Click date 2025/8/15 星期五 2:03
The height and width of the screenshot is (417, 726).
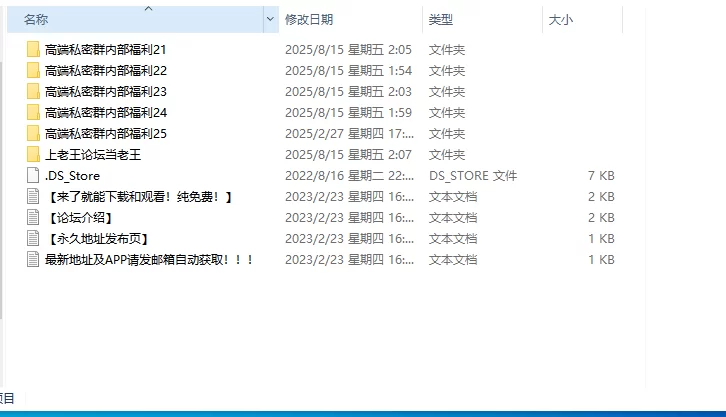click(x=348, y=92)
